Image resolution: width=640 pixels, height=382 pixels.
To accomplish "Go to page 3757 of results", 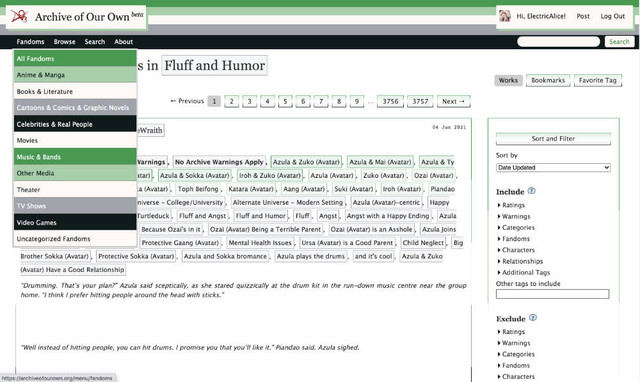I will pos(420,101).
